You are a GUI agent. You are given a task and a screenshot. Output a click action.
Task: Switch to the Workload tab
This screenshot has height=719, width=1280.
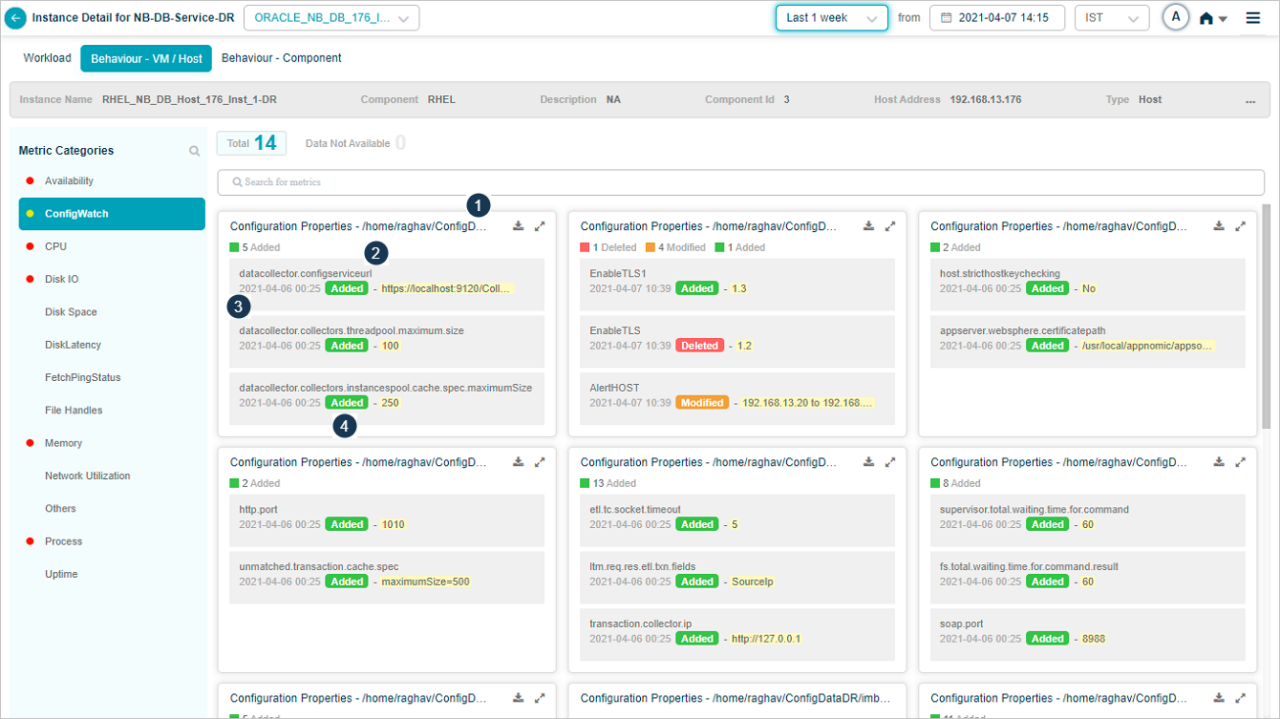[x=46, y=58]
